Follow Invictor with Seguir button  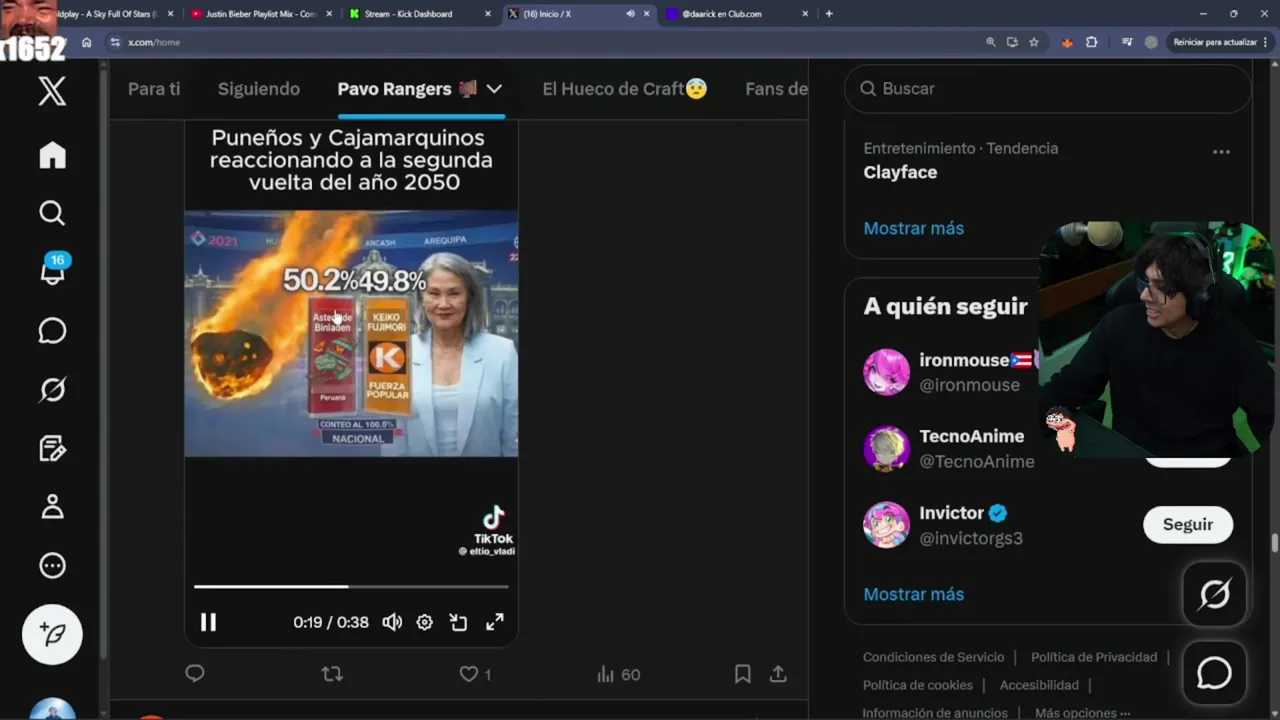(x=1188, y=525)
